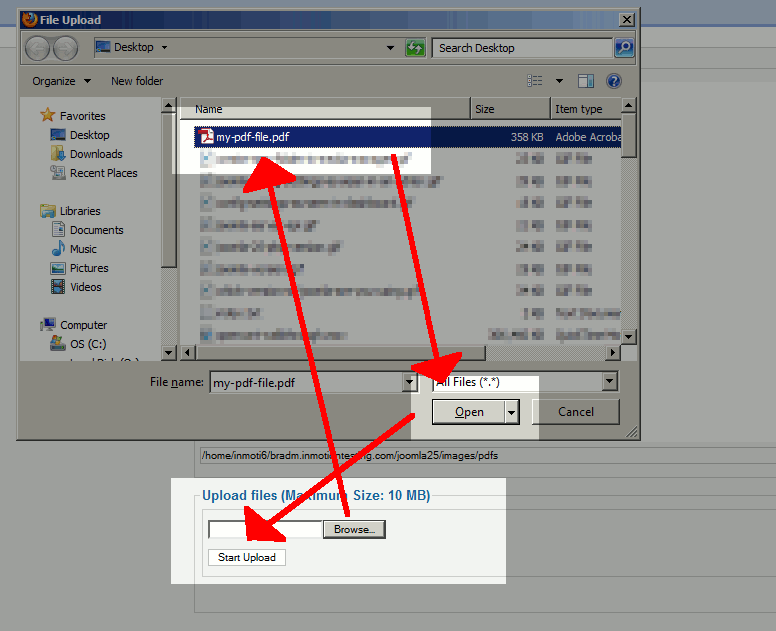
Task: Click the file list scroll up arrow
Action: point(628,105)
